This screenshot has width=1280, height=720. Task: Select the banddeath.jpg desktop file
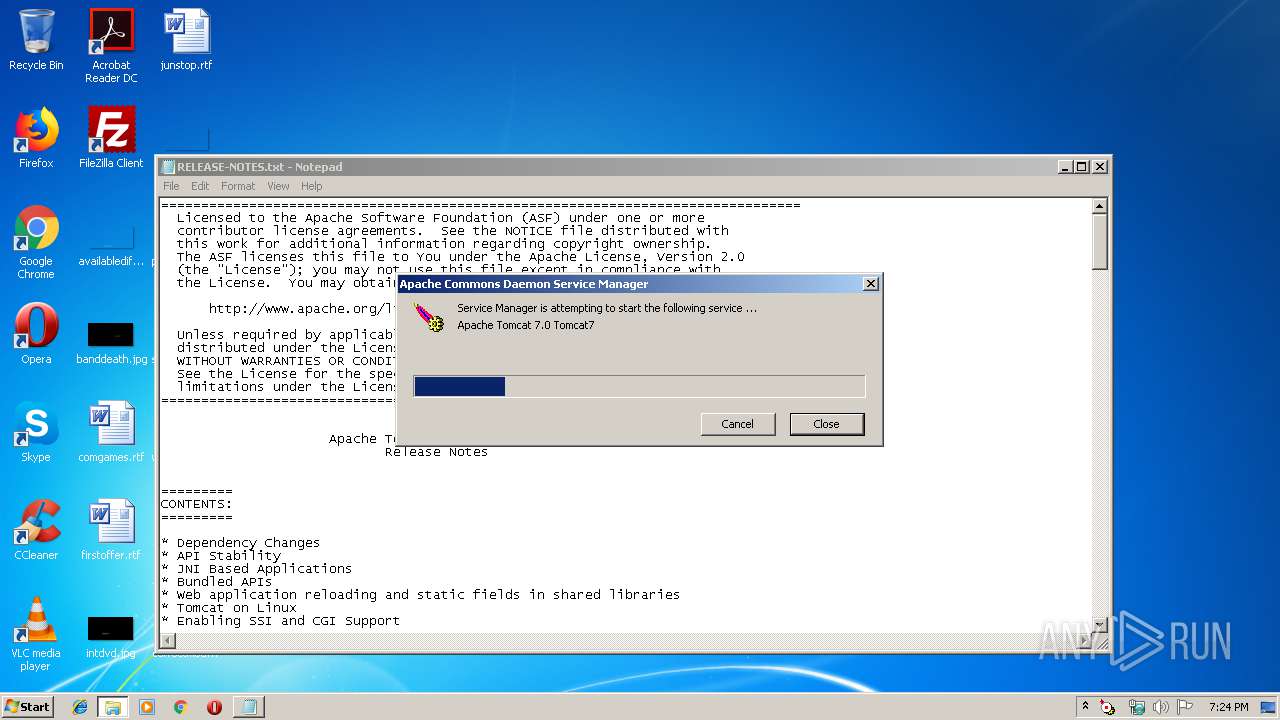(111, 341)
